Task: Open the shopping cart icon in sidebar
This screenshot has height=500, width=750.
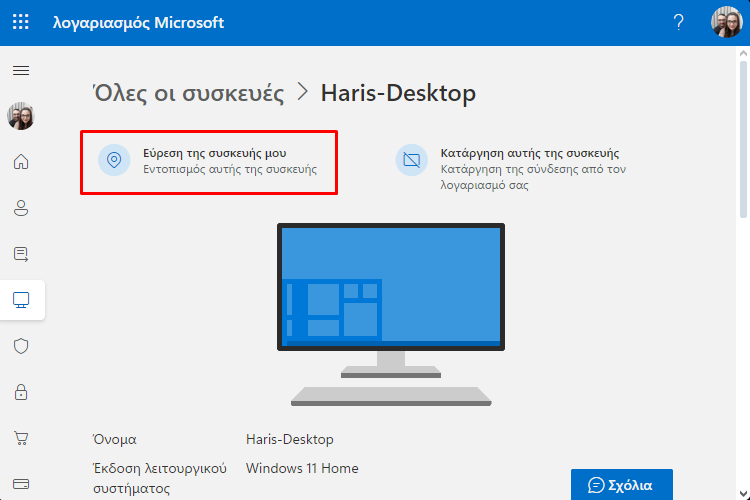Action: point(21,438)
